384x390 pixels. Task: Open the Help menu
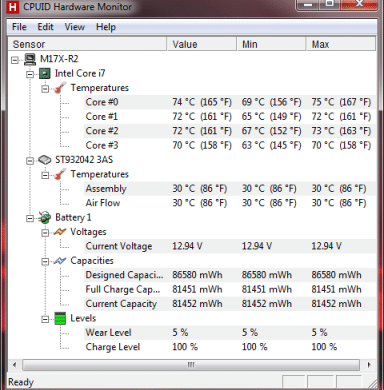tap(106, 27)
